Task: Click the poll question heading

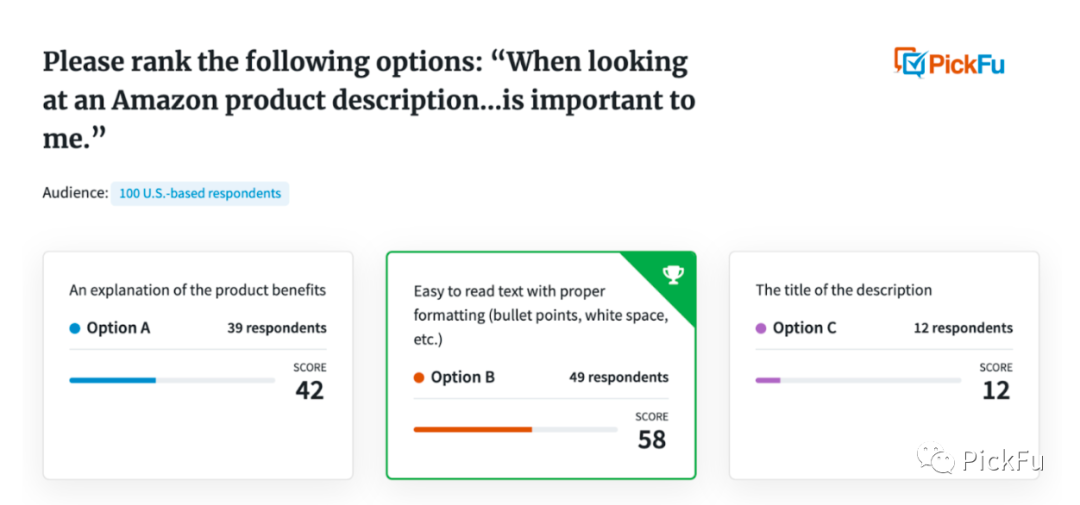Action: click(x=368, y=100)
